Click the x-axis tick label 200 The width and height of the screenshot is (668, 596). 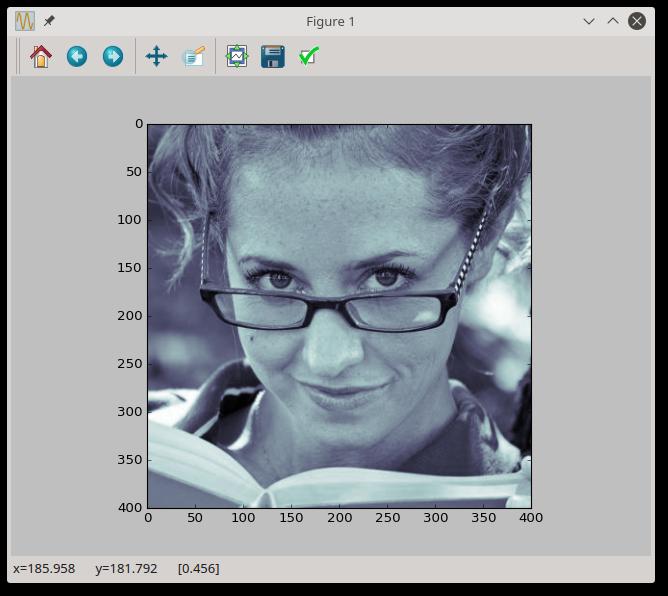339,518
